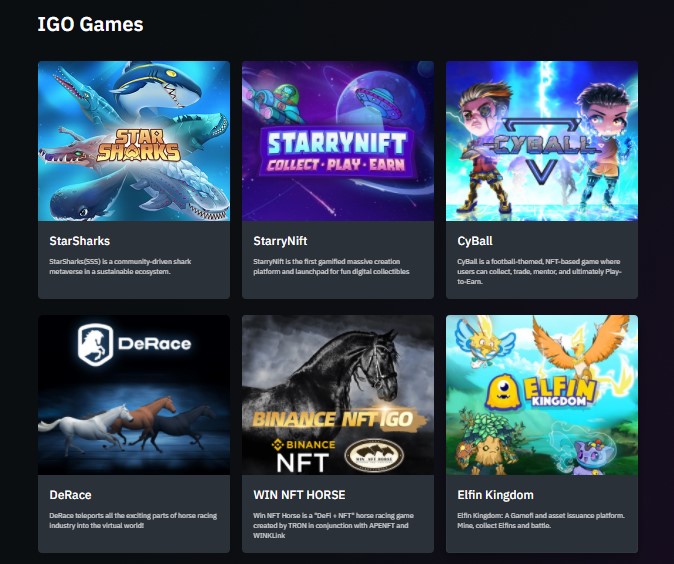
Task: Open the StarSharks game banner image
Action: coord(134,141)
